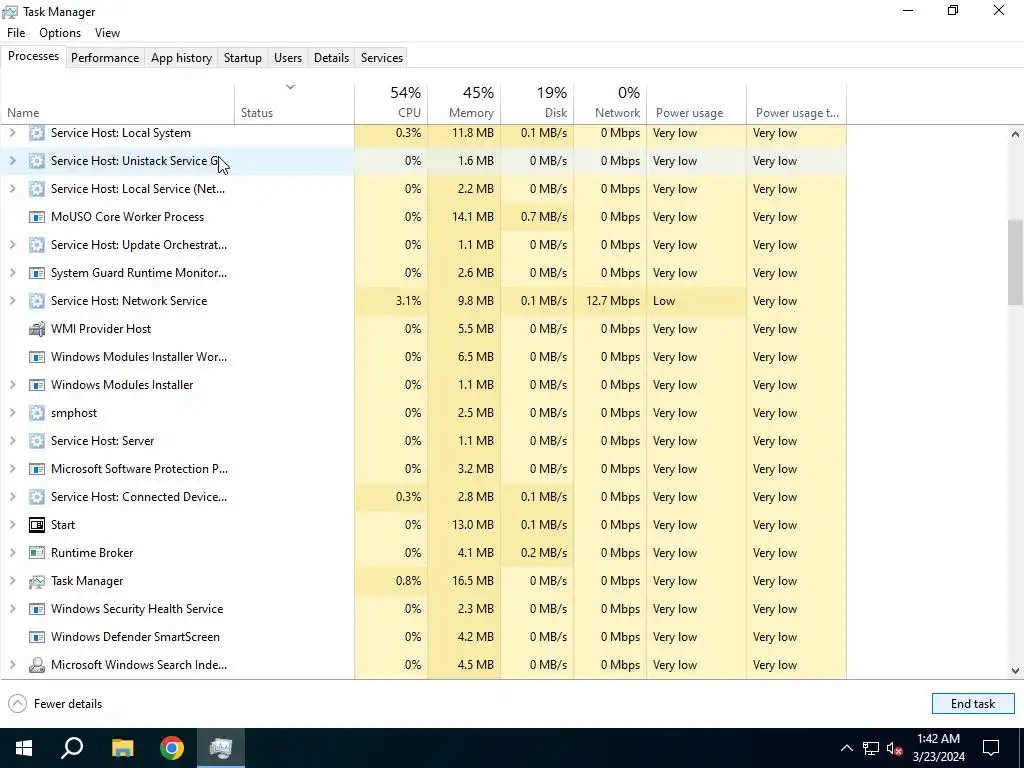
Task: Click the Service Host: Network Service gear icon
Action: click(x=37, y=301)
